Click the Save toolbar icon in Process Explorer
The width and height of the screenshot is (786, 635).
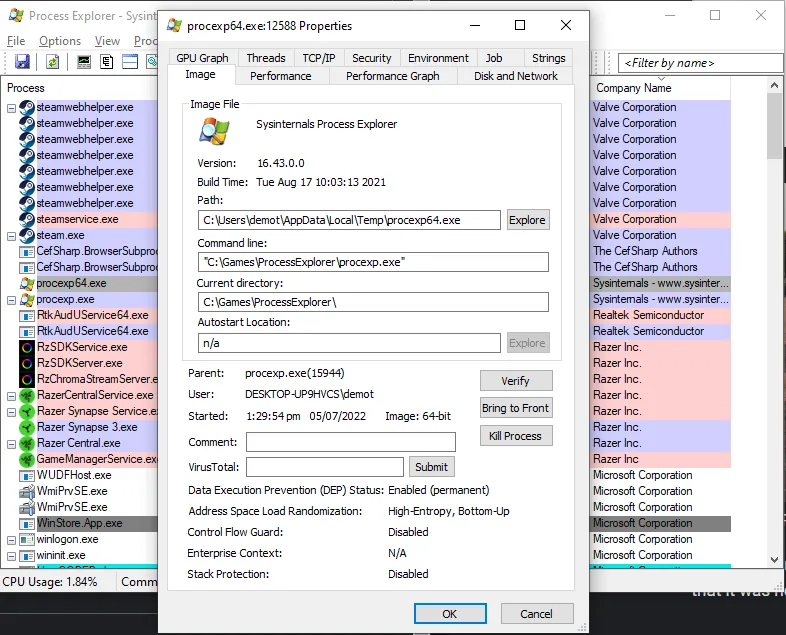[x=22, y=62]
